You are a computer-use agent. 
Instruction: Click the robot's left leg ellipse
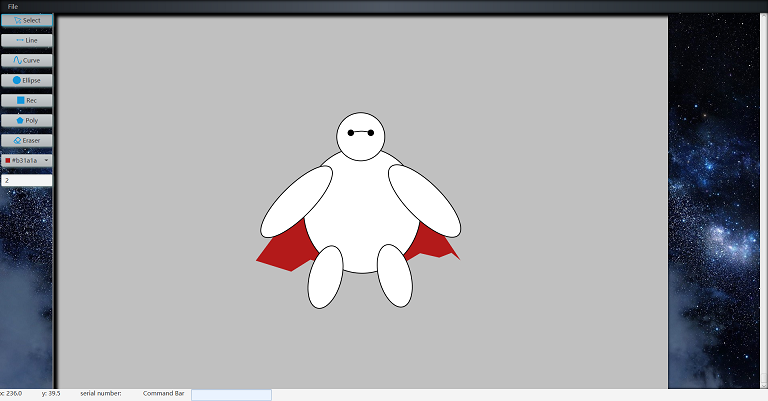[x=325, y=277]
